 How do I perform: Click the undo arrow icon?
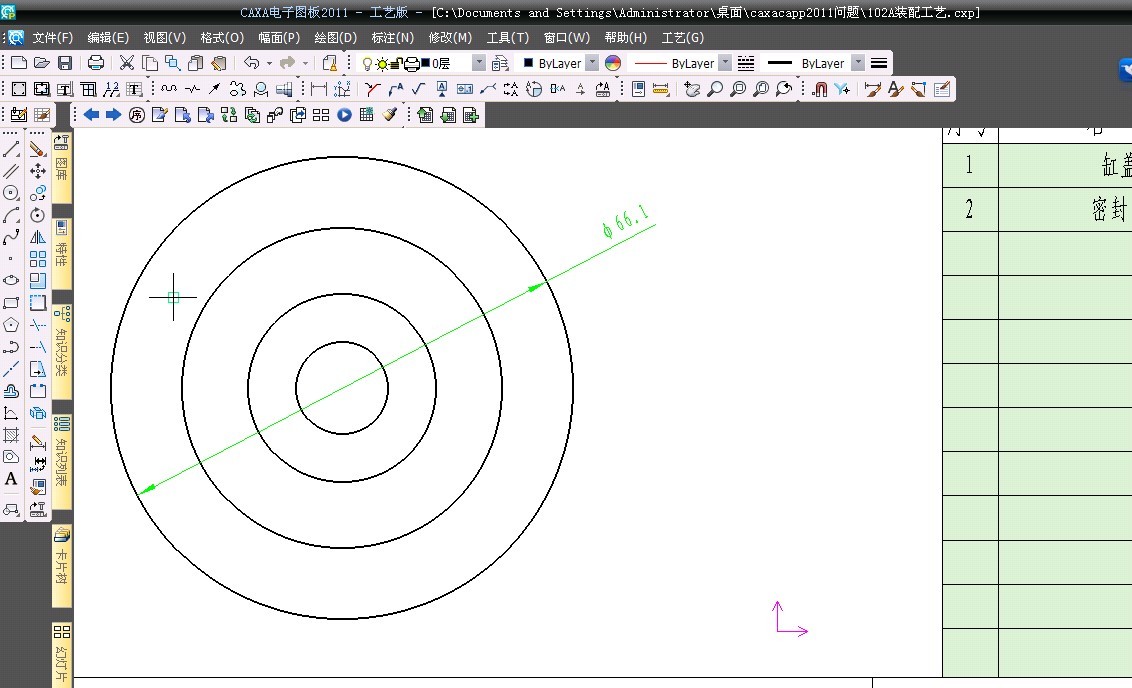tap(252, 63)
